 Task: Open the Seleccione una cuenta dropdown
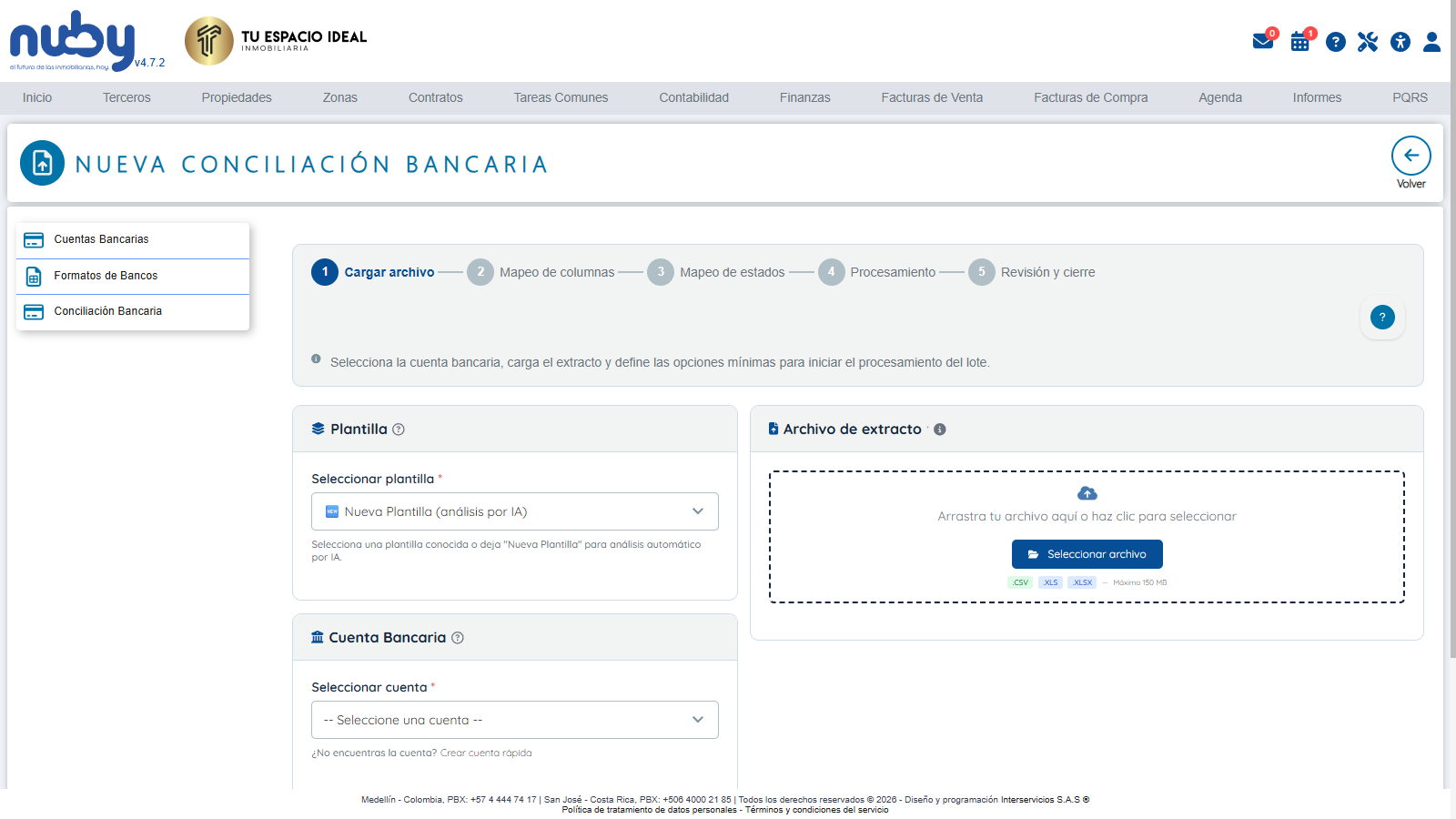click(515, 720)
